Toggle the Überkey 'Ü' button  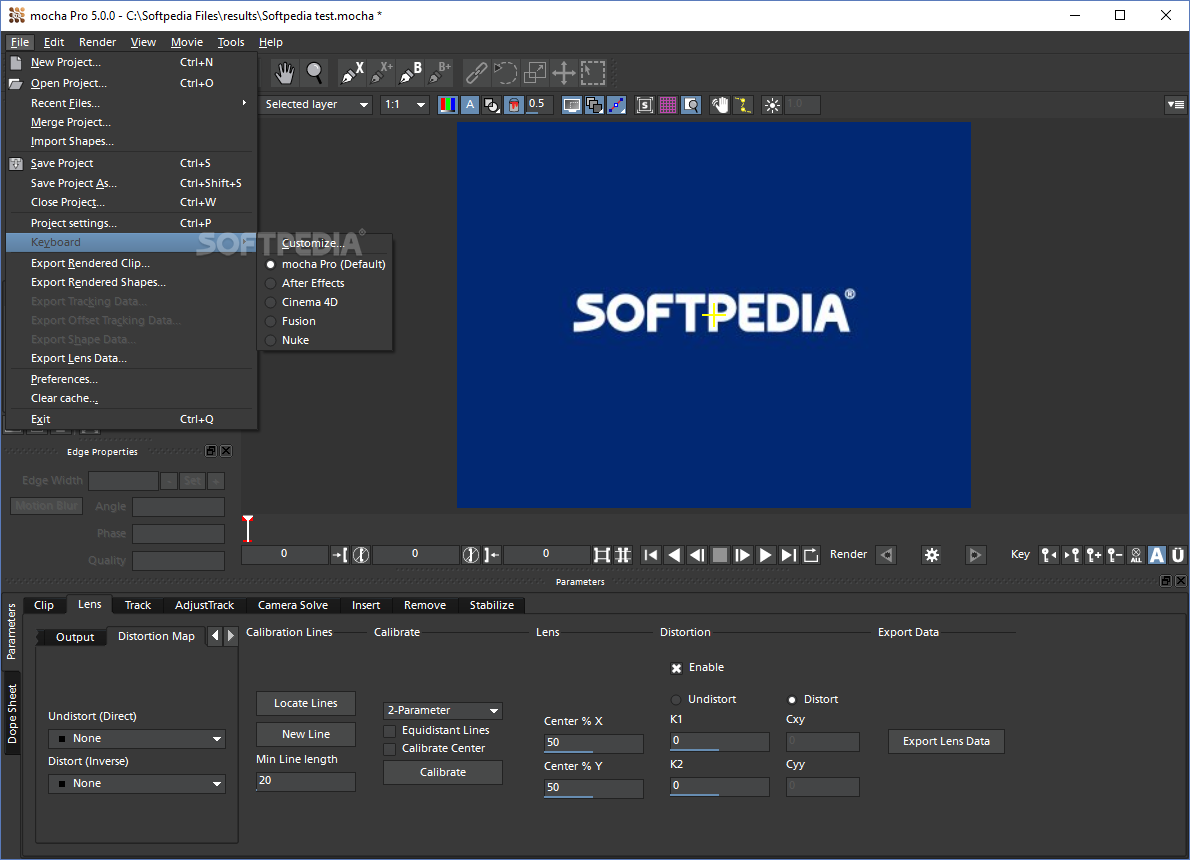click(1178, 555)
